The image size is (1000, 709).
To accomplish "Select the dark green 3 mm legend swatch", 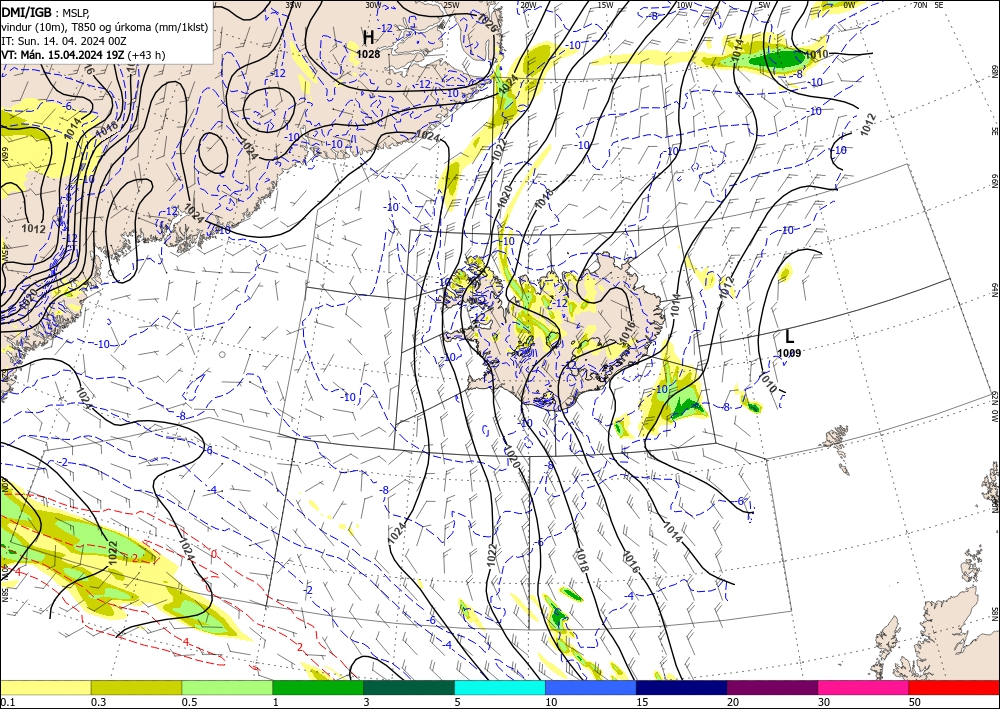I will point(409,687).
